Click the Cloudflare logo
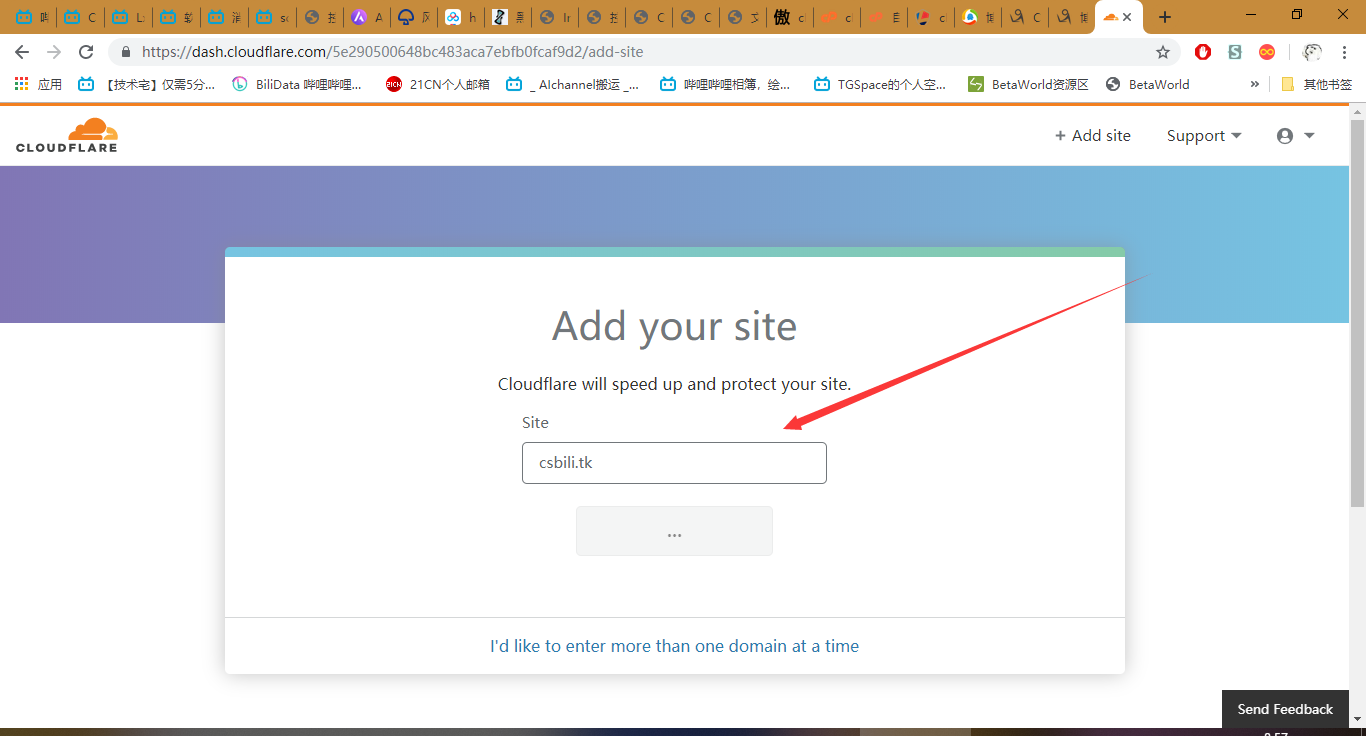The width and height of the screenshot is (1366, 736). coord(67,135)
